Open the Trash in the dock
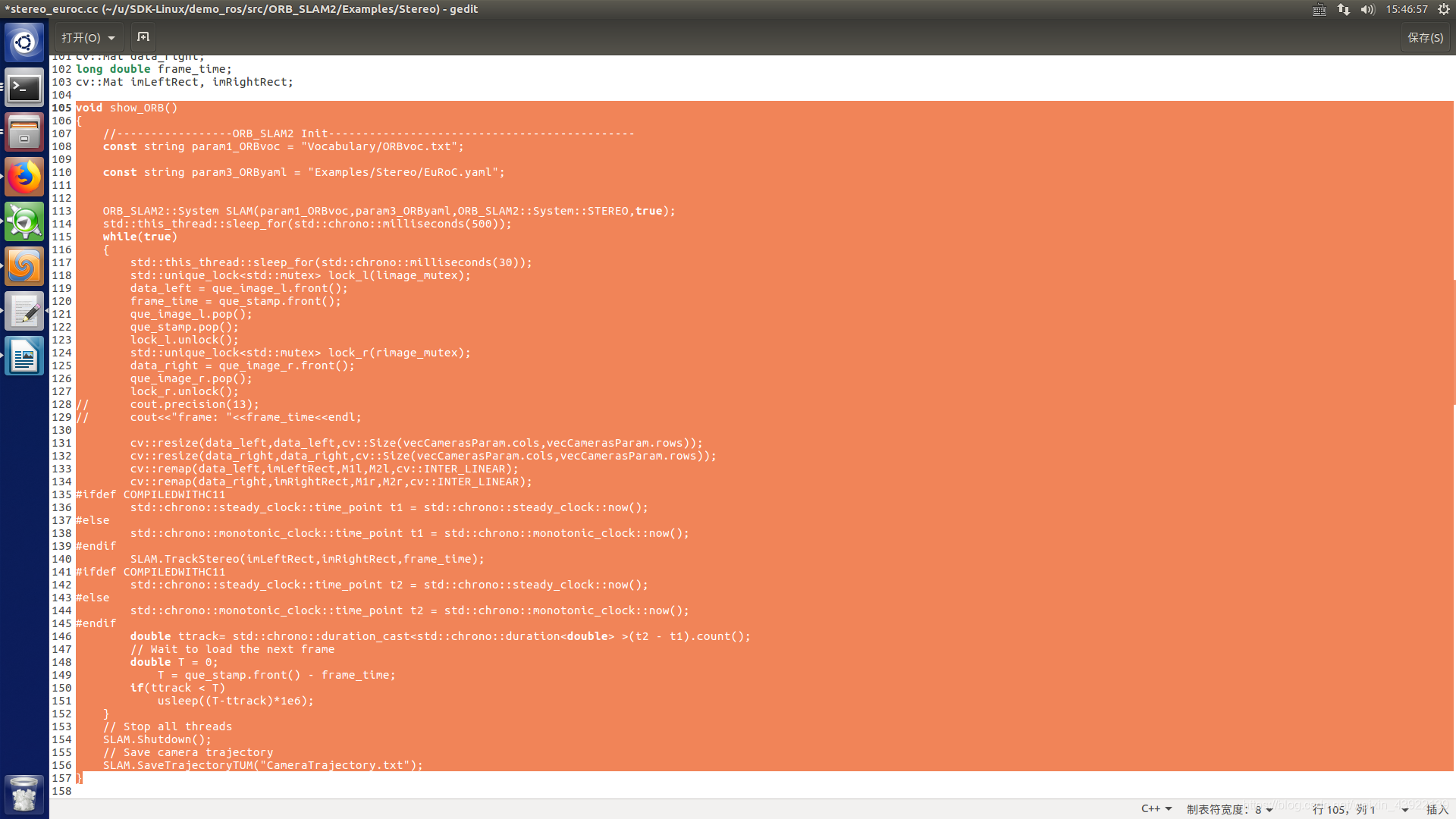 click(x=24, y=794)
